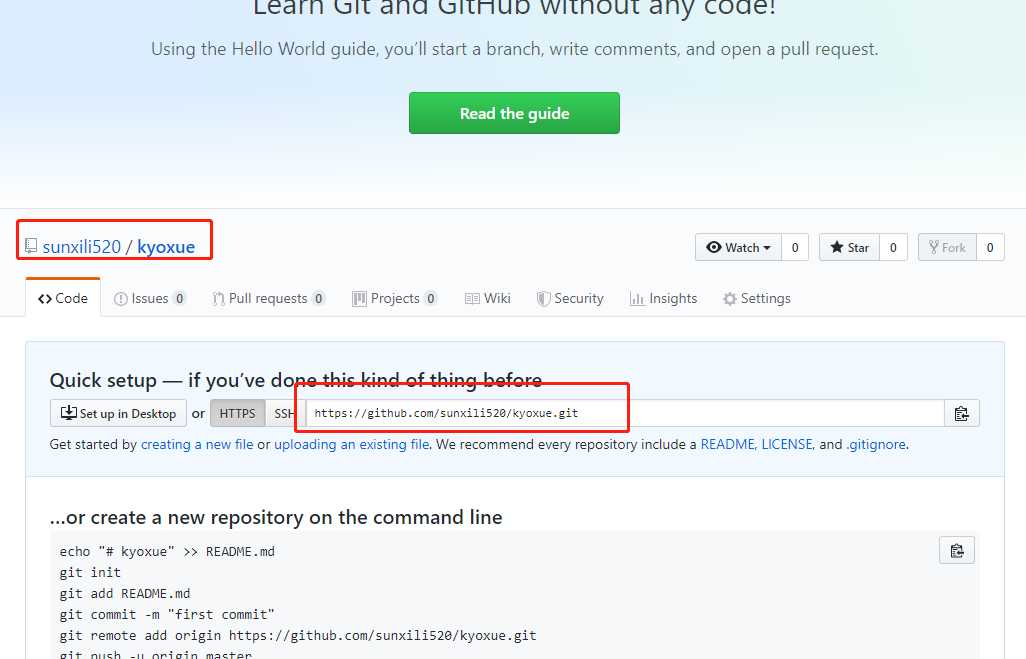
Task: Copy the command line snippet to clipboard
Action: tap(957, 550)
